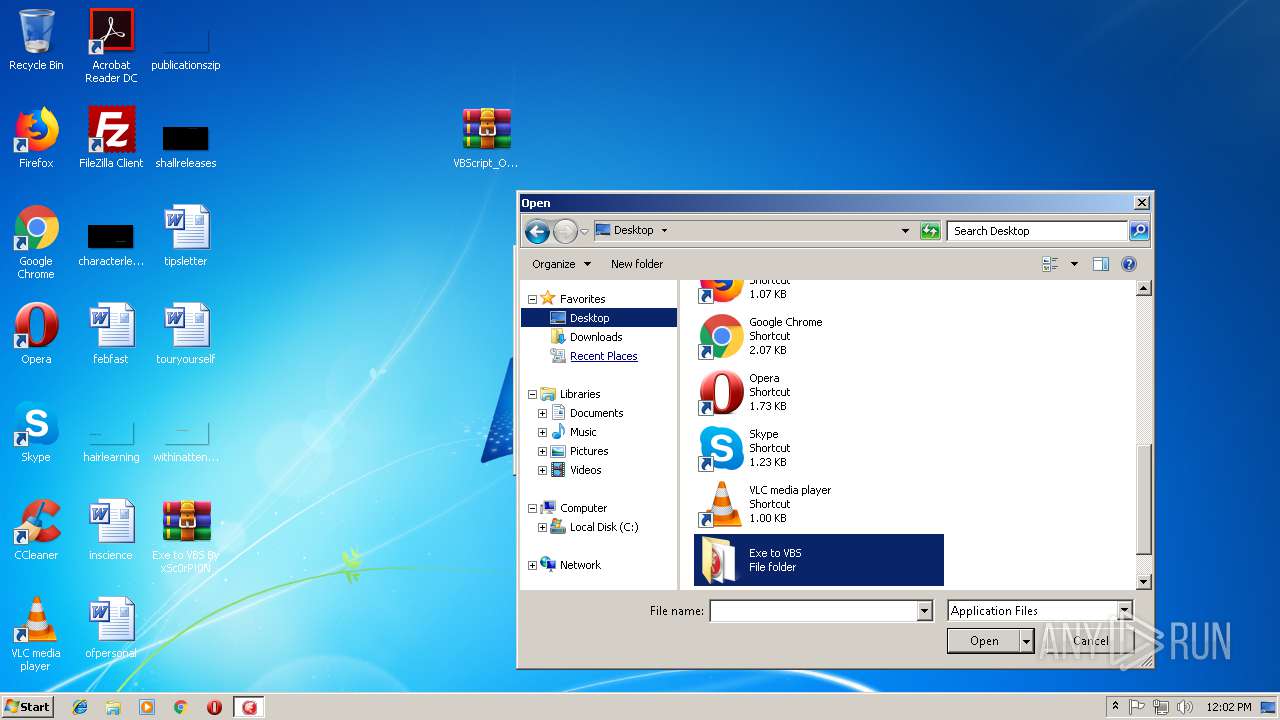The image size is (1280, 720).
Task: Select the hairlearning desktop file
Action: pyautogui.click(x=111, y=442)
